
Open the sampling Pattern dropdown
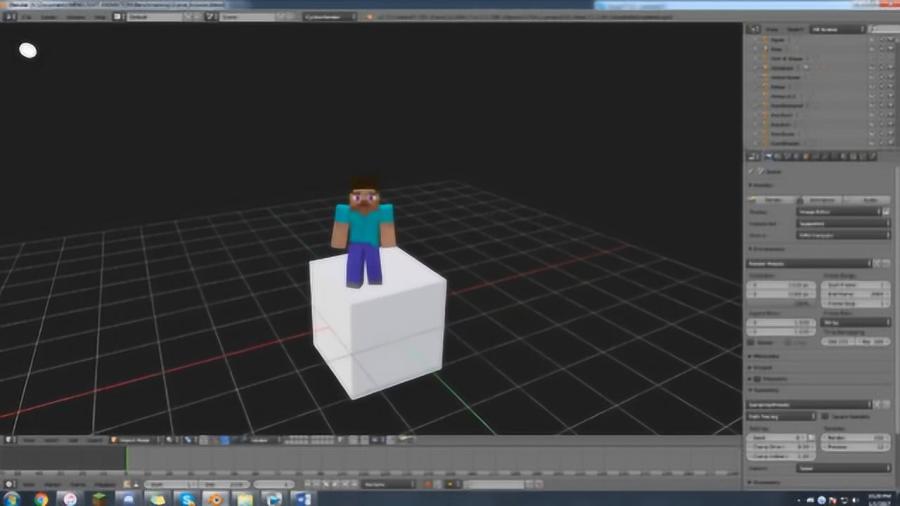click(x=843, y=468)
